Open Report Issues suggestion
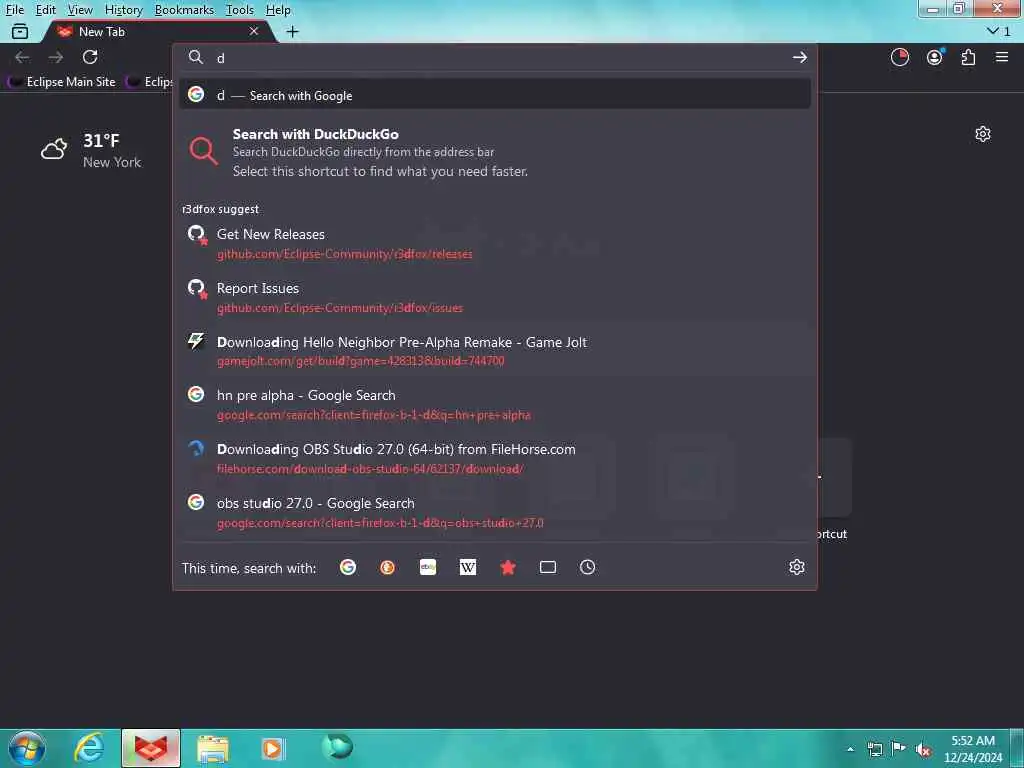1024x768 pixels. point(494,297)
